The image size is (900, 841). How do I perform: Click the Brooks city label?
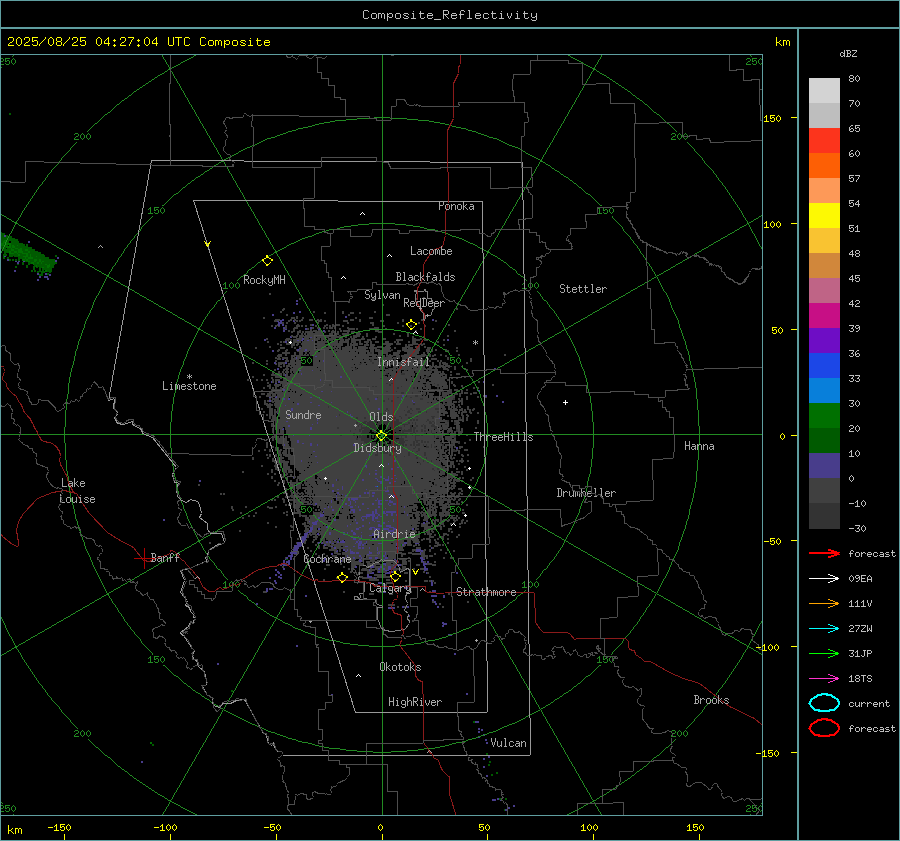click(711, 700)
